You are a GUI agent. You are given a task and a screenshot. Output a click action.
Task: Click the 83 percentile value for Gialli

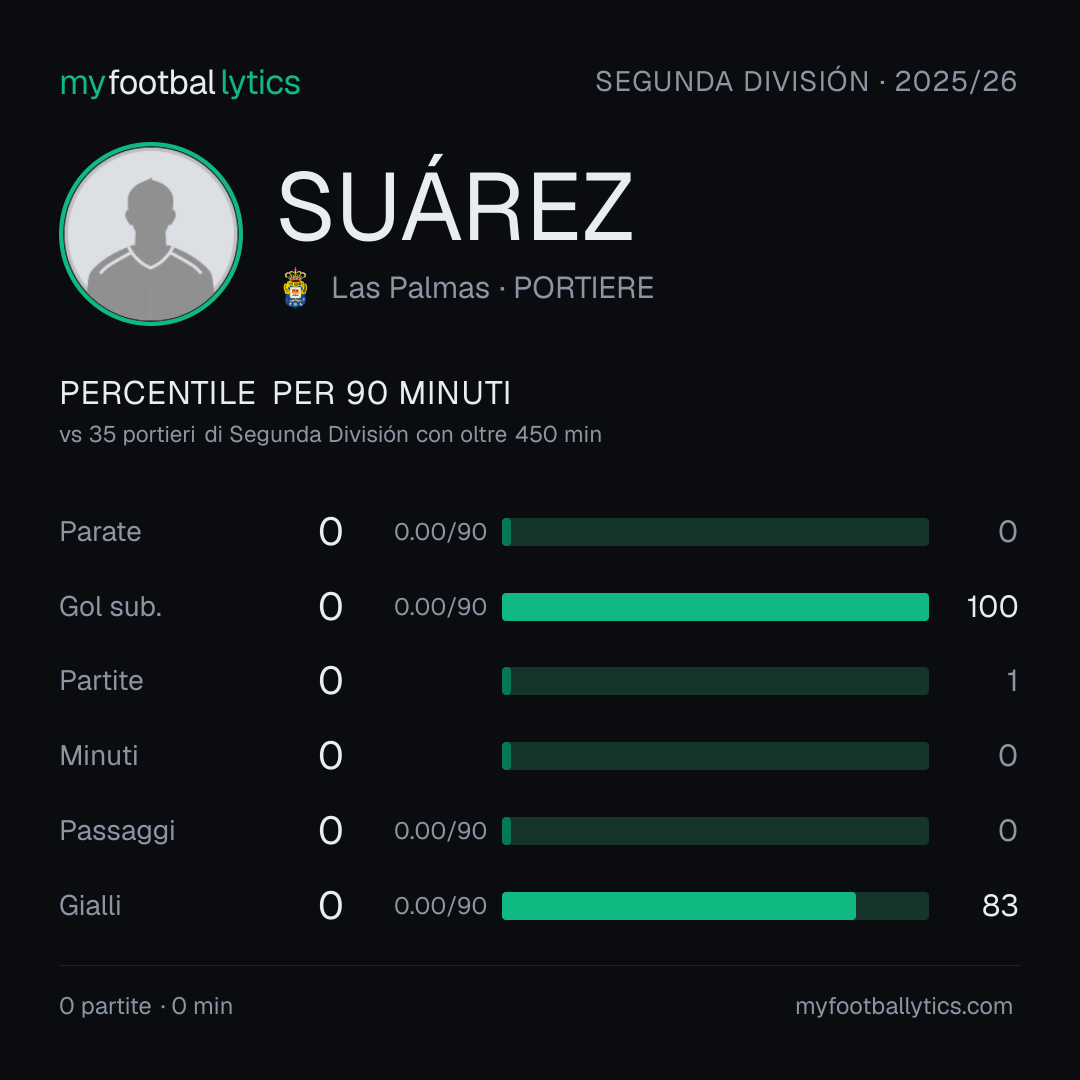[1000, 906]
